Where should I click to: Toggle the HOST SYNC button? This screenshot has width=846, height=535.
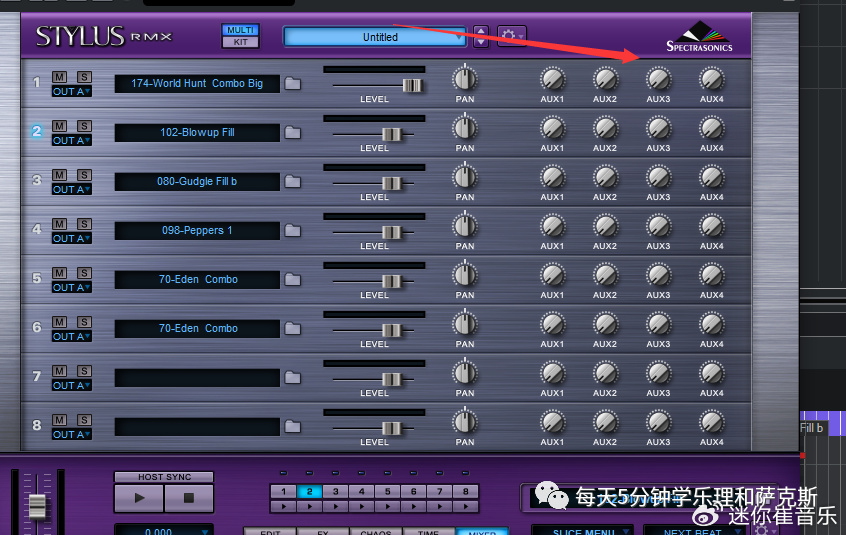(164, 477)
